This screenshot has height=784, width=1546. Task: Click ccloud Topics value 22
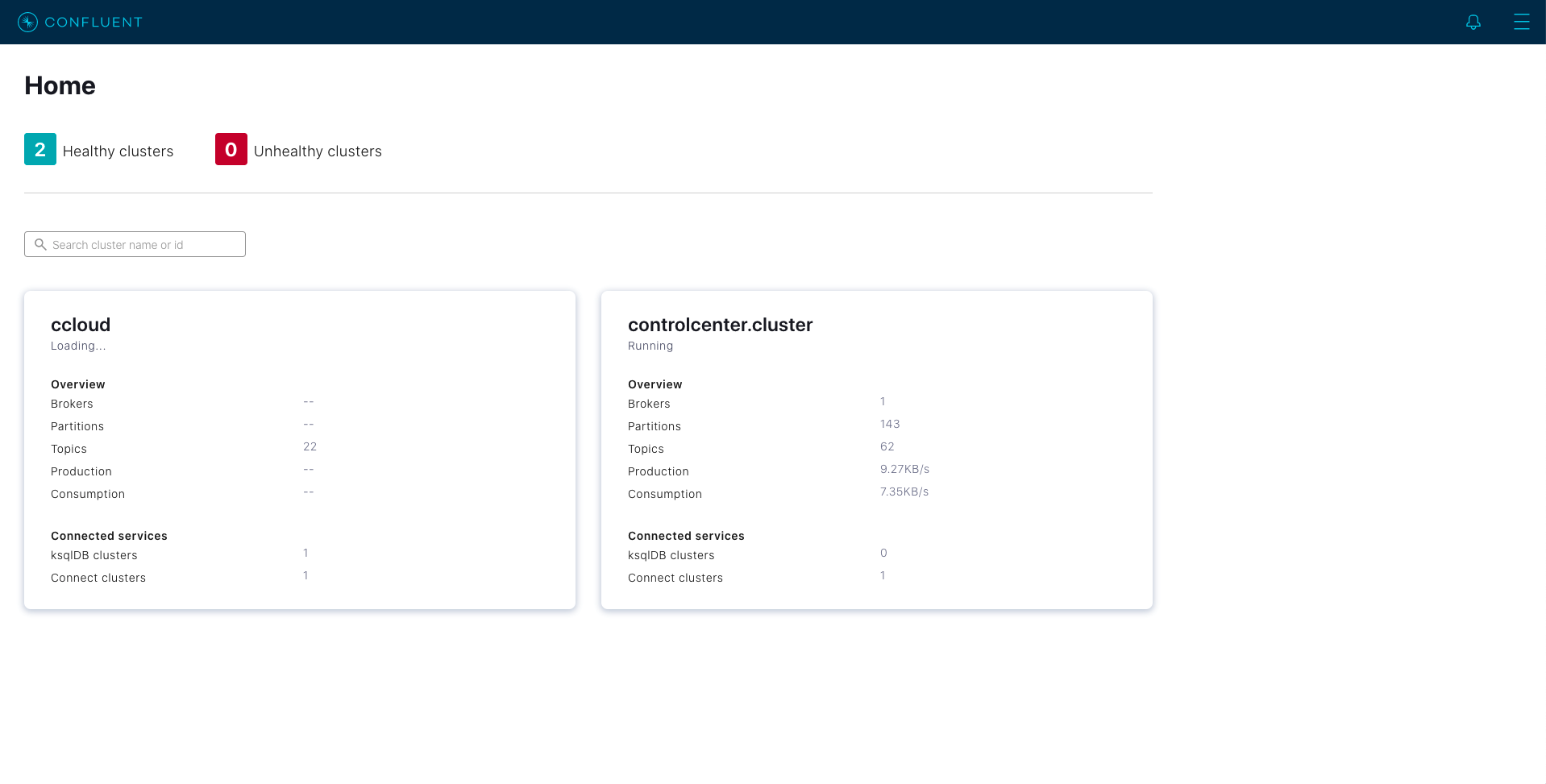point(310,446)
